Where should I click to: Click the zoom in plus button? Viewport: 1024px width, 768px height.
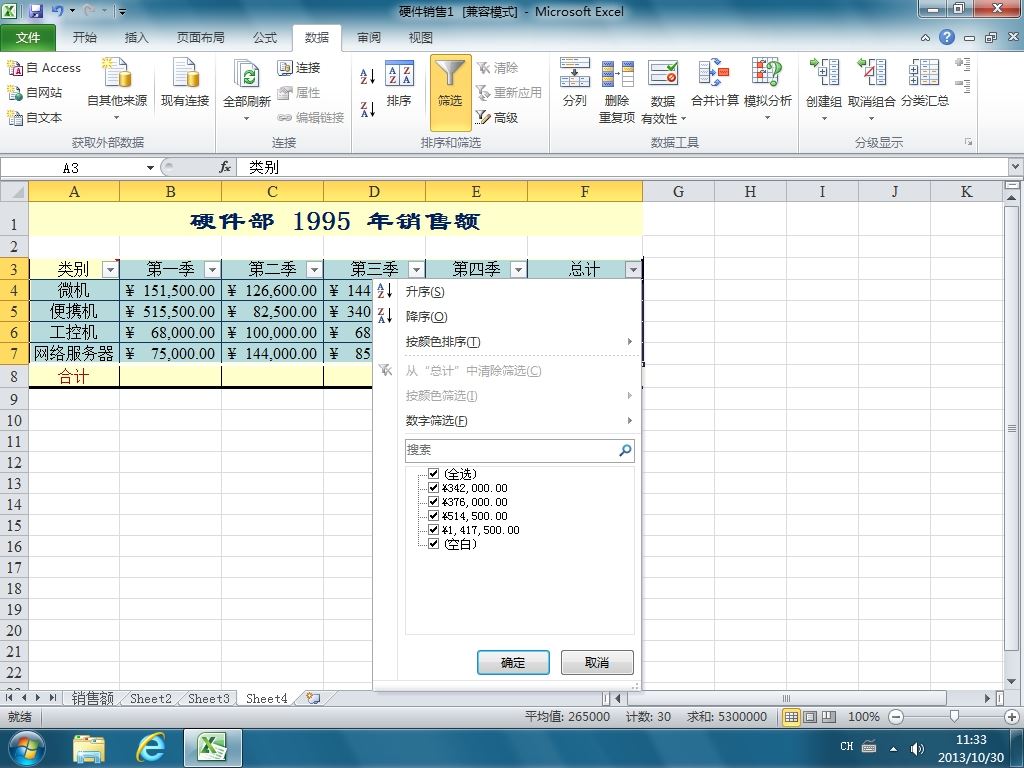(x=1012, y=717)
